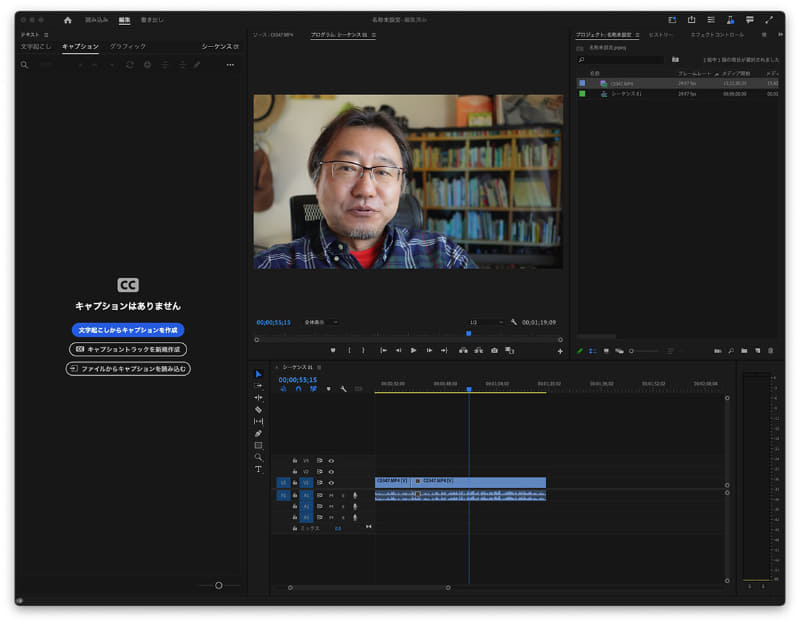Click 文字起こしからキャプションを作成 button
The height and width of the screenshot is (624, 800).
coord(128,330)
